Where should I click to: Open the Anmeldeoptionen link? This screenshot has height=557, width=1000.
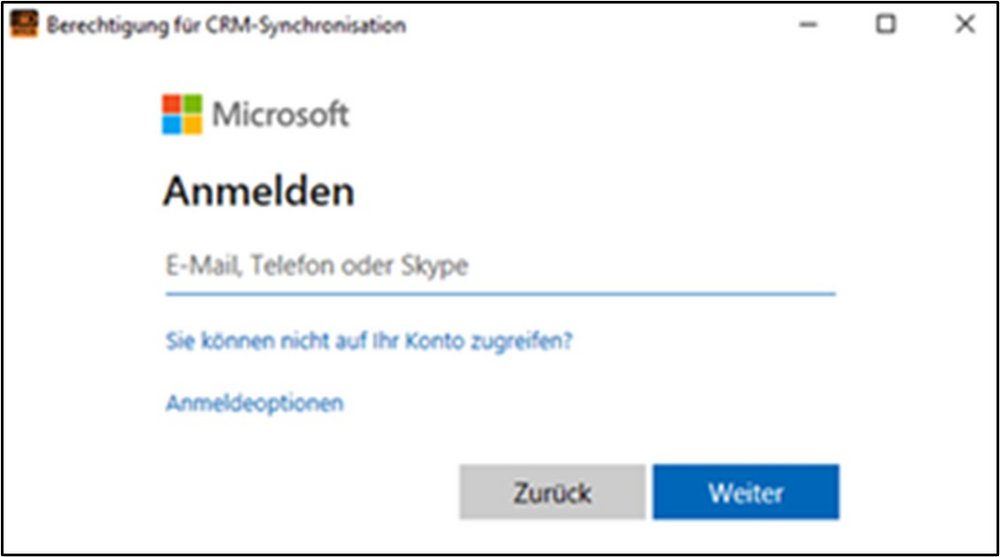coord(254,403)
